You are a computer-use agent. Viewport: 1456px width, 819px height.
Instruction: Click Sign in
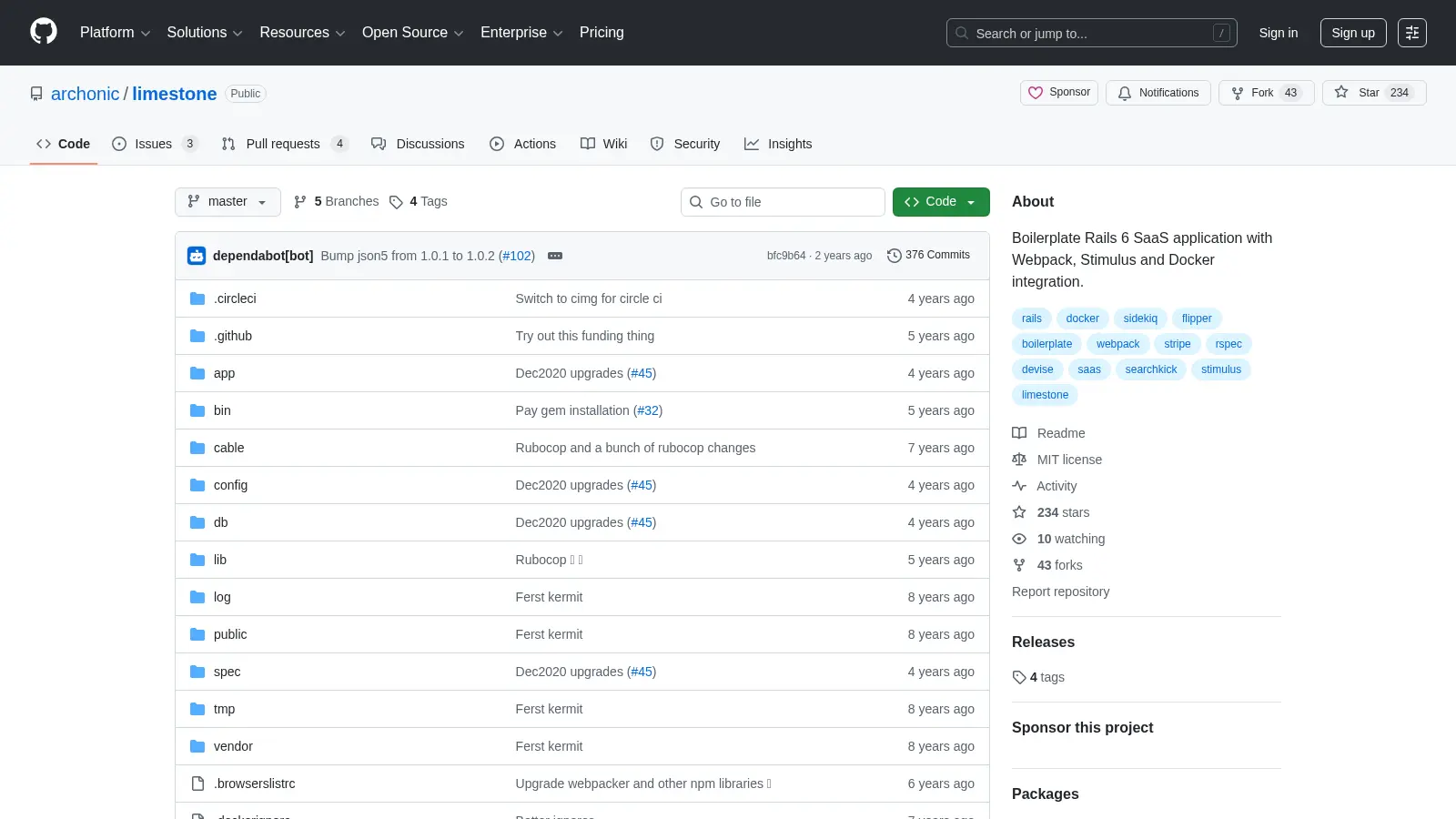click(x=1279, y=33)
